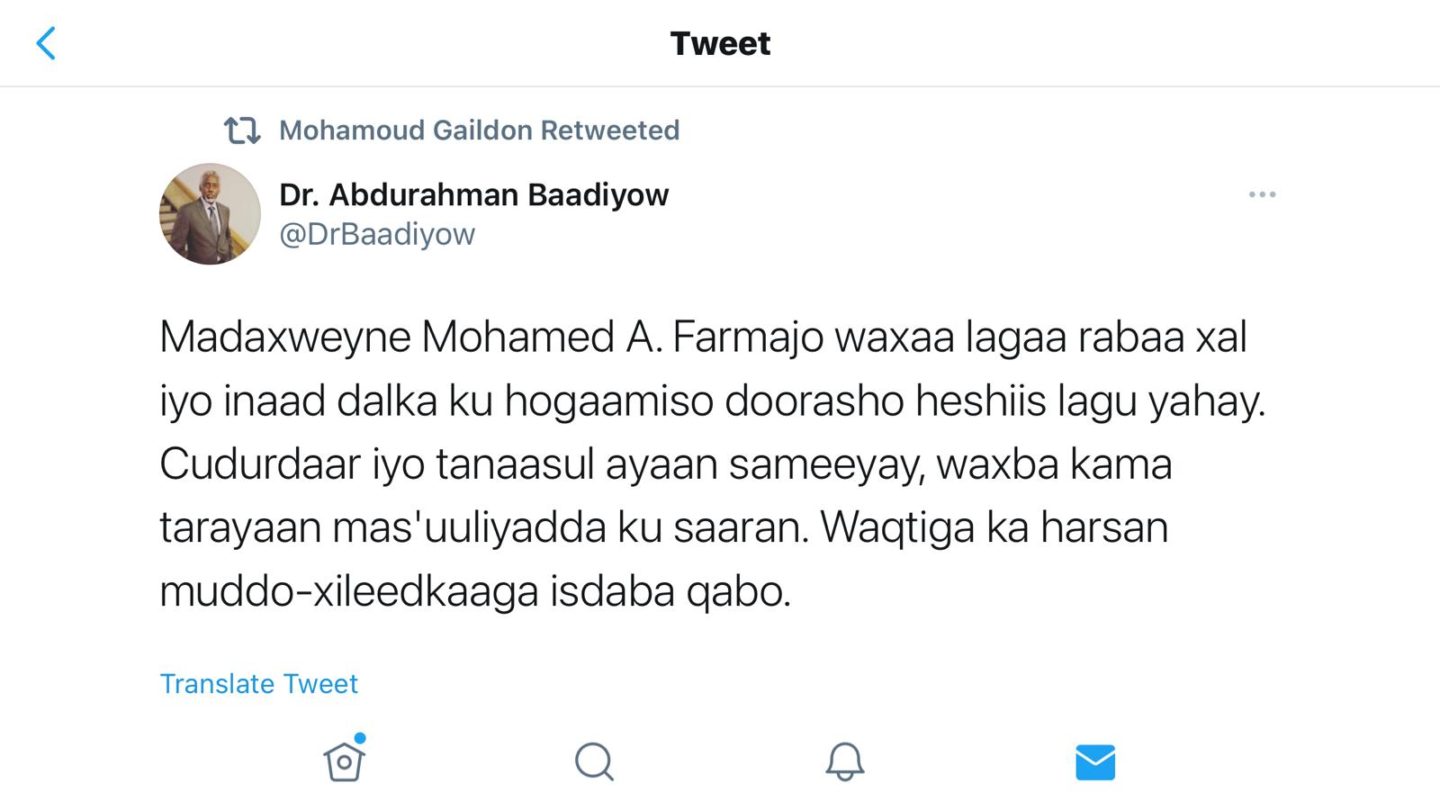This screenshot has height=810, width=1440.
Task: Open the Home tab icon
Action: coord(343,762)
